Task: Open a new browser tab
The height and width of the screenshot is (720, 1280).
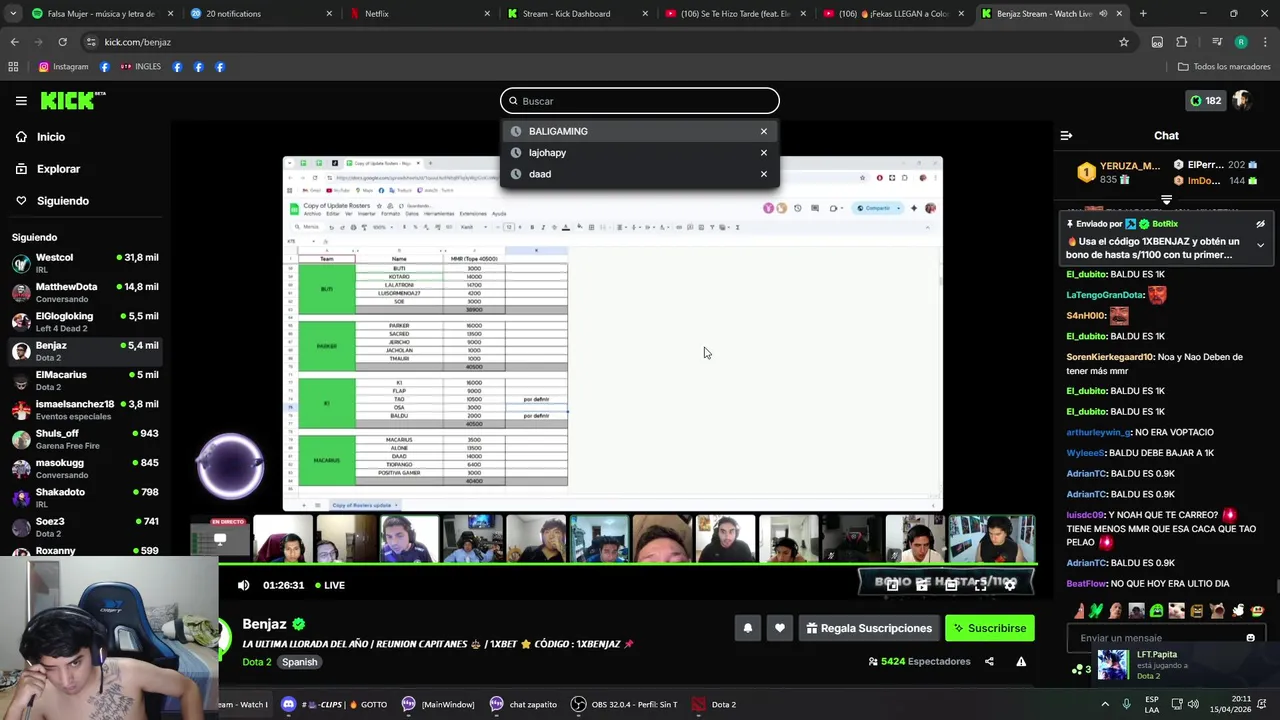Action: [x=1143, y=14]
